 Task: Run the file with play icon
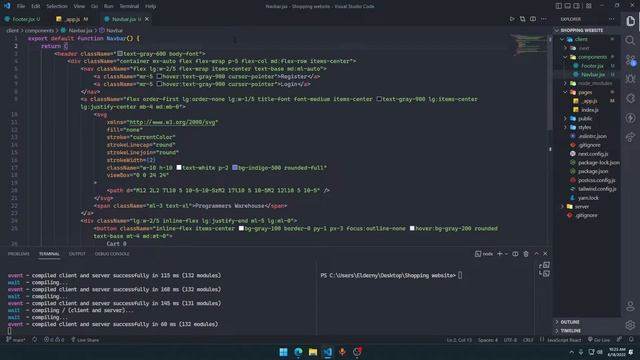point(512,19)
